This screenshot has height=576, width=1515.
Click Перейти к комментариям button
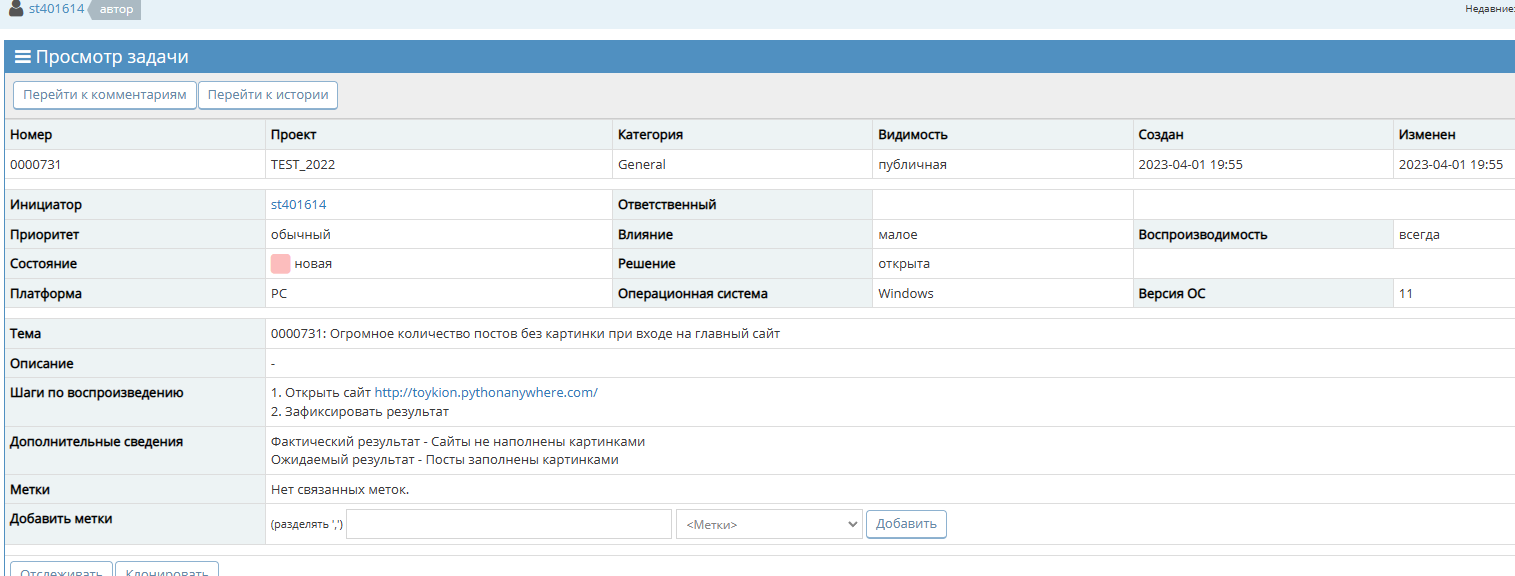click(105, 95)
